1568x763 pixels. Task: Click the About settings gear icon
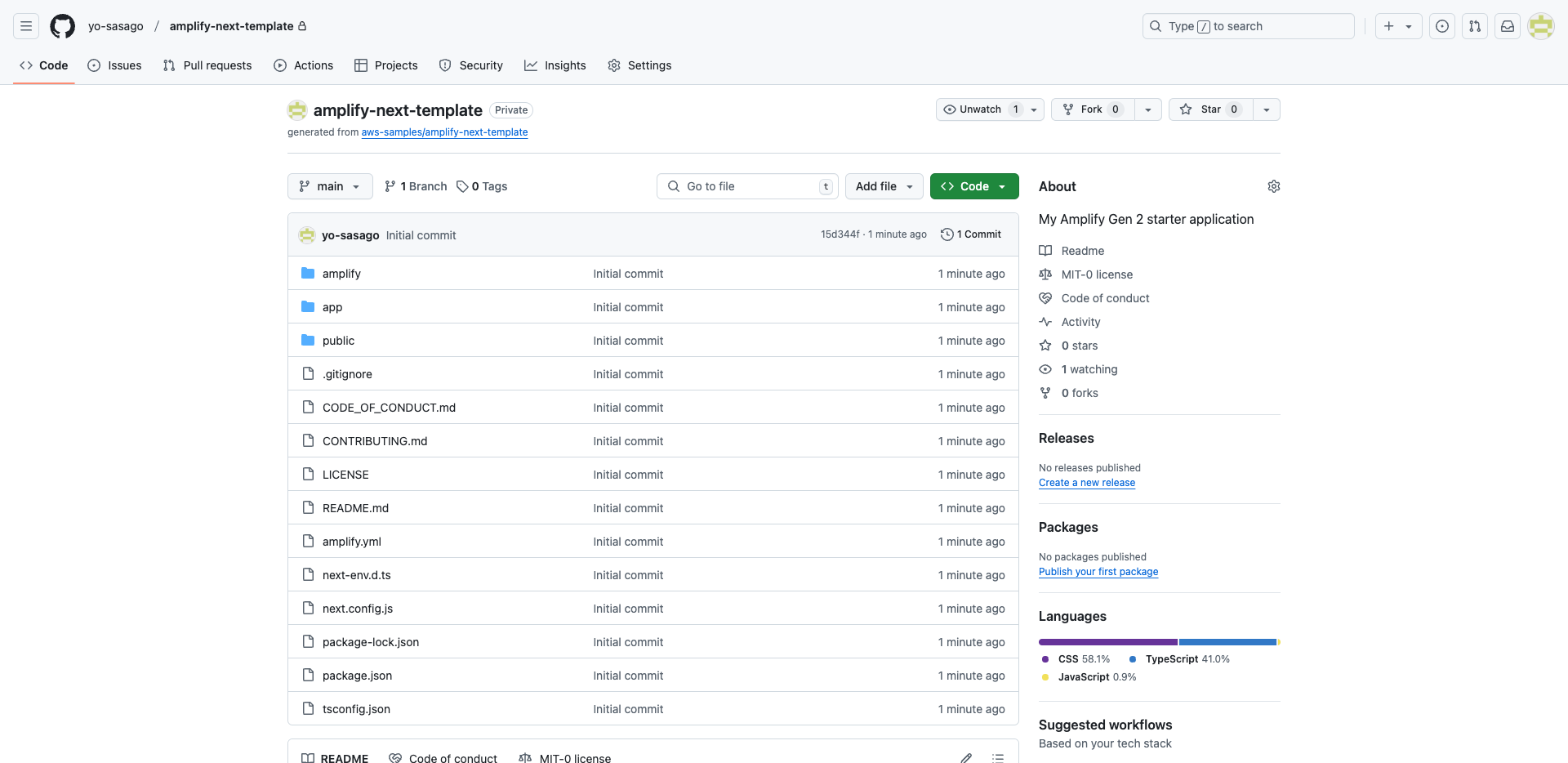[1274, 186]
